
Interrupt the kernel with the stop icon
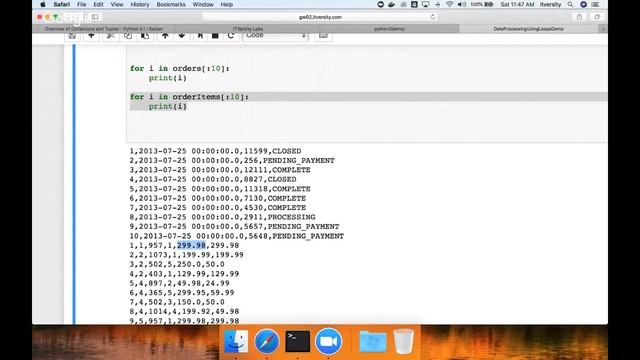[x=215, y=36]
